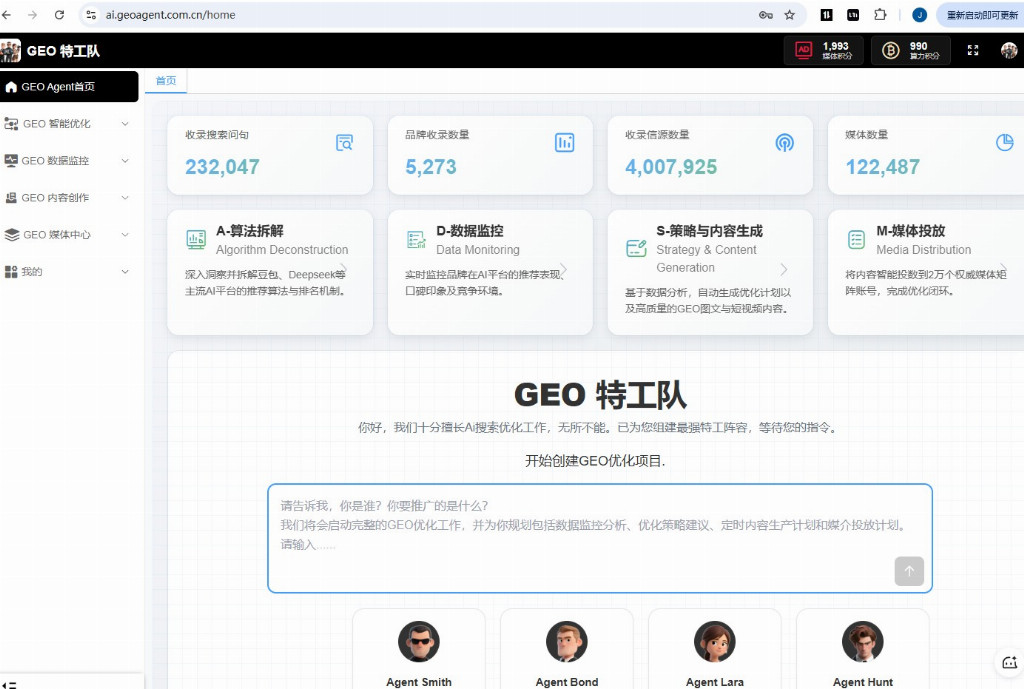Select the Agent Lara avatar
This screenshot has height=689, width=1024.
[714, 643]
